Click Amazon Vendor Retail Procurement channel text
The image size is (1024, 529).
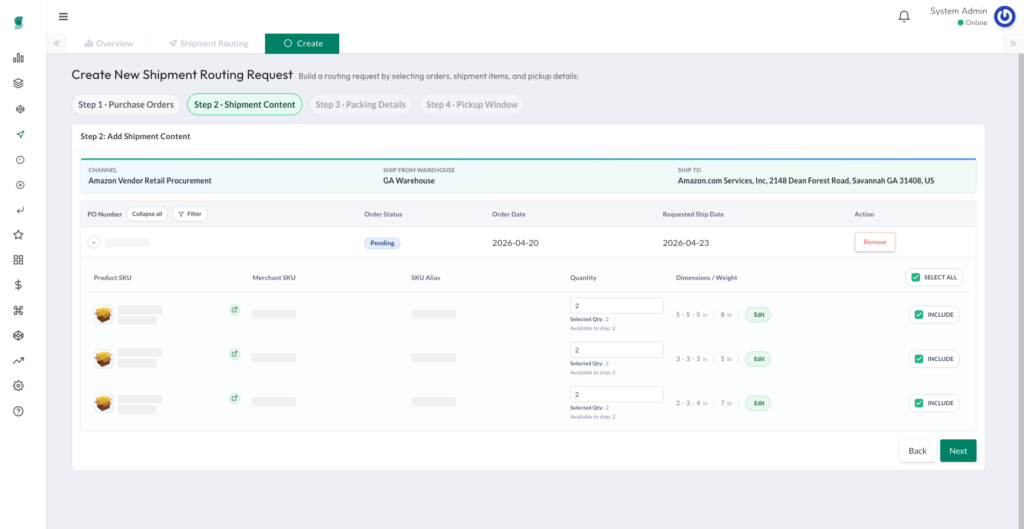tap(150, 181)
